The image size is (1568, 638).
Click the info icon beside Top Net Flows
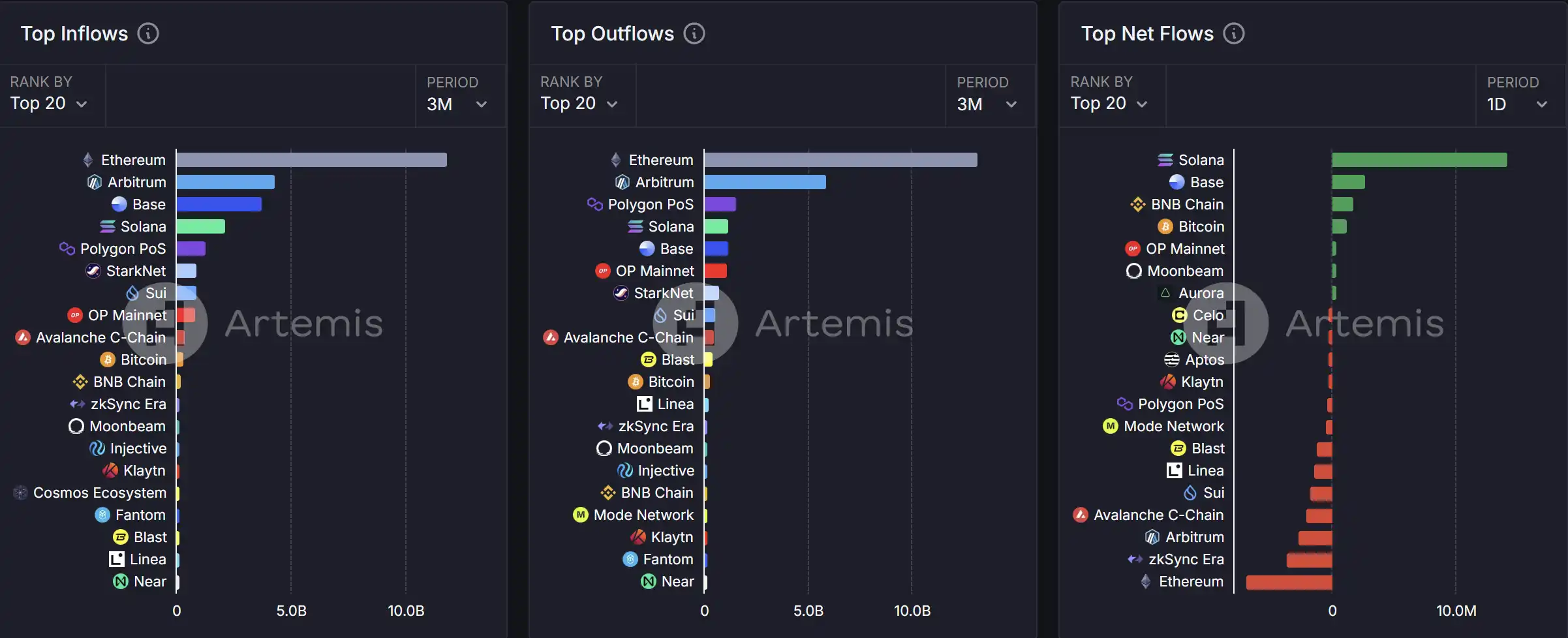pos(1233,33)
